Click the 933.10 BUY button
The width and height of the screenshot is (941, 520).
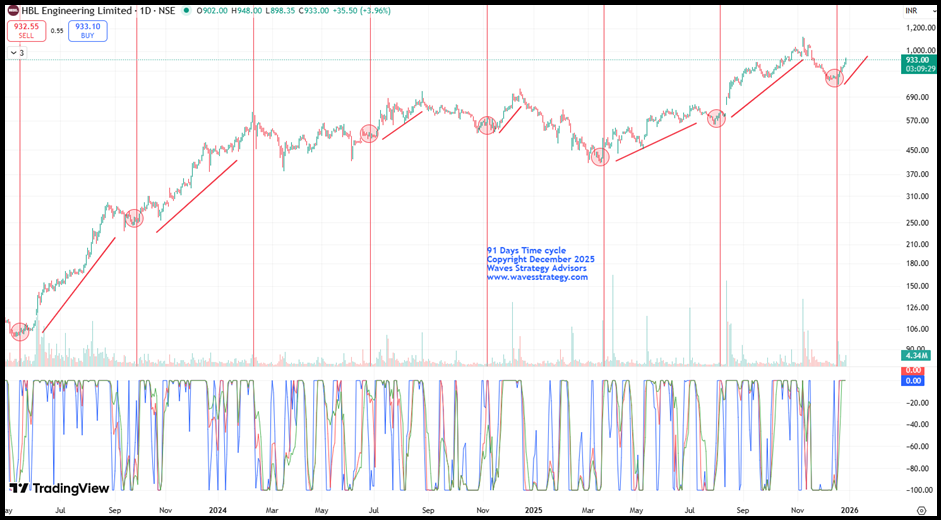pyautogui.click(x=88, y=31)
